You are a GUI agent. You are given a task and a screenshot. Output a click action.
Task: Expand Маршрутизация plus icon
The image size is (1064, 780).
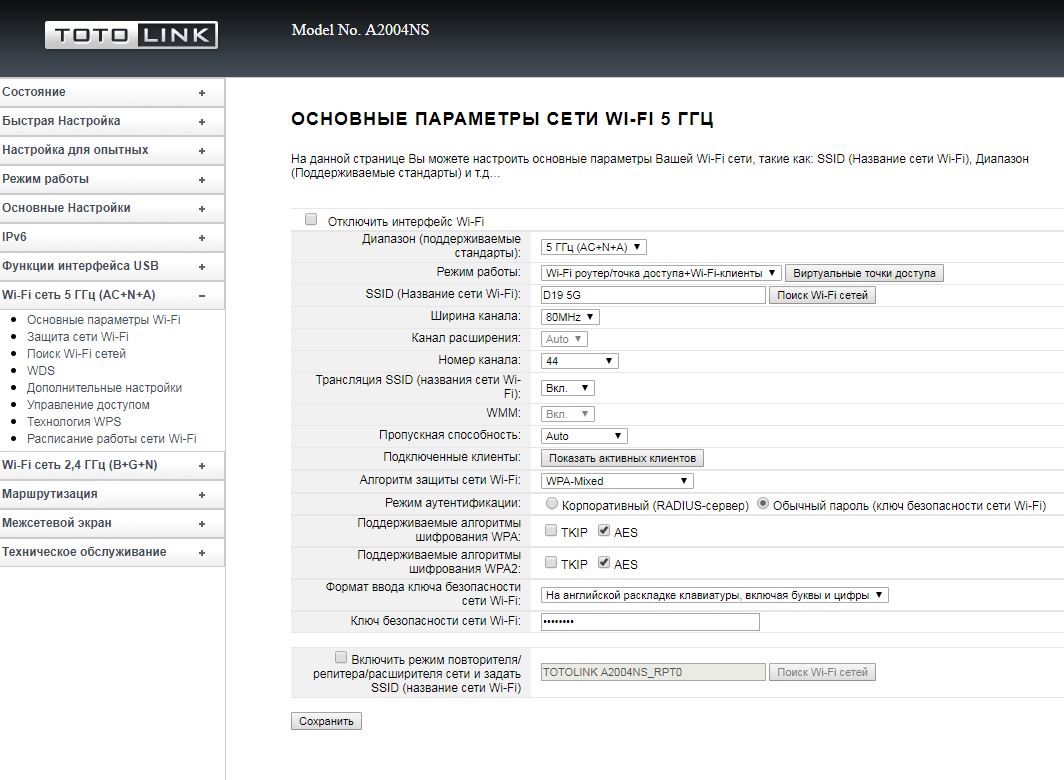click(202, 495)
